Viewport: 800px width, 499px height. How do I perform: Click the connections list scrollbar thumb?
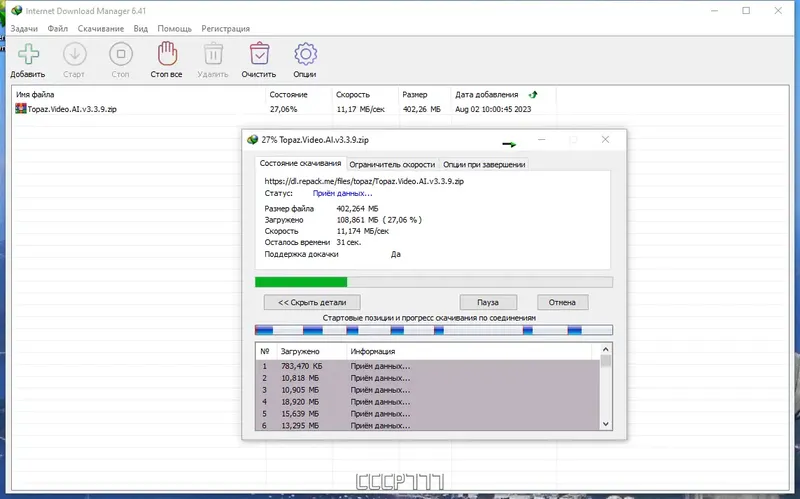[606, 361]
